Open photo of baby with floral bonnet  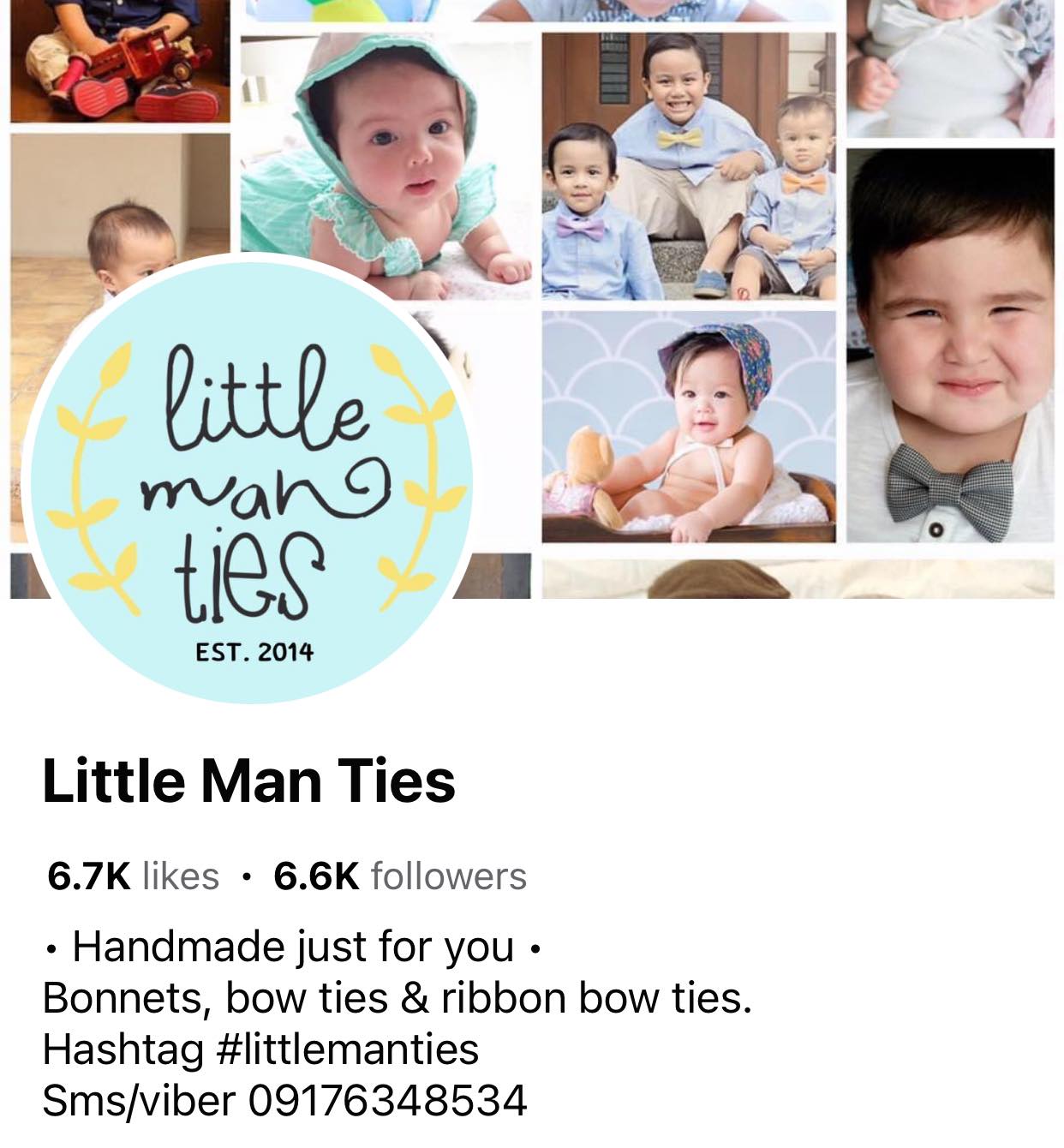click(689, 426)
